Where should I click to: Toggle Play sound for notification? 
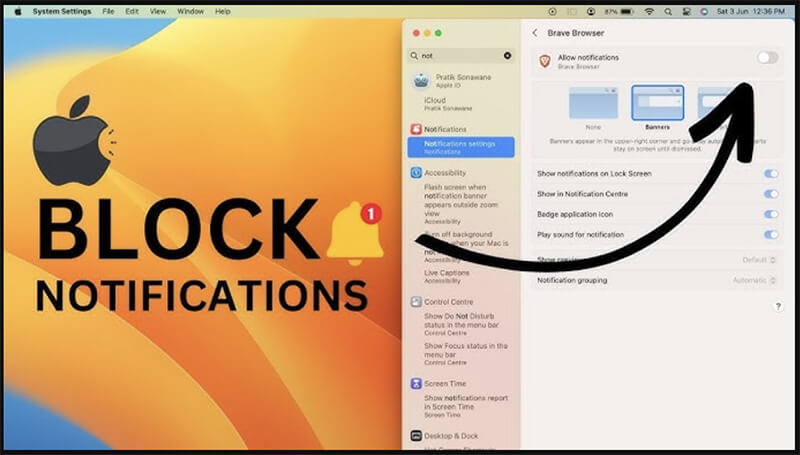[771, 235]
